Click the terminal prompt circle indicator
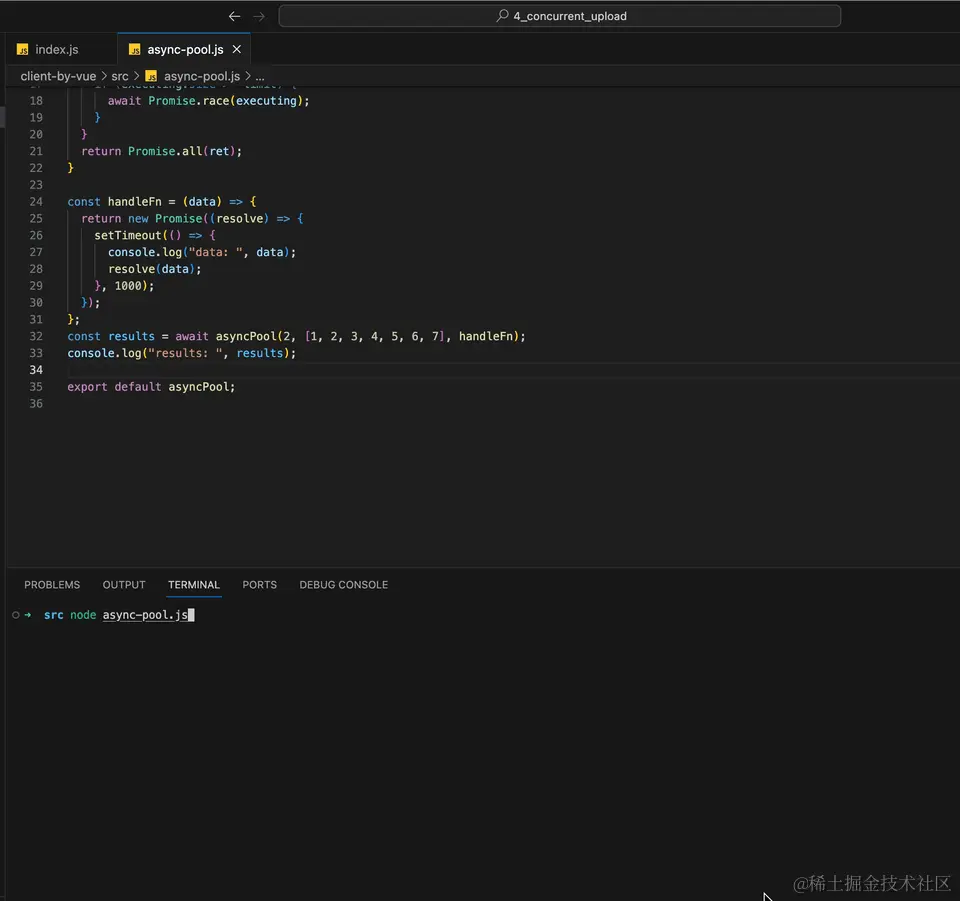 pos(16,615)
